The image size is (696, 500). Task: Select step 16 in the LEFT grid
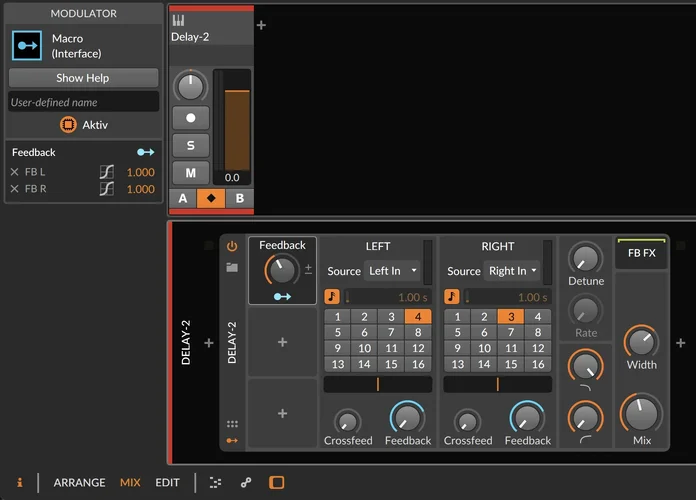click(x=418, y=364)
